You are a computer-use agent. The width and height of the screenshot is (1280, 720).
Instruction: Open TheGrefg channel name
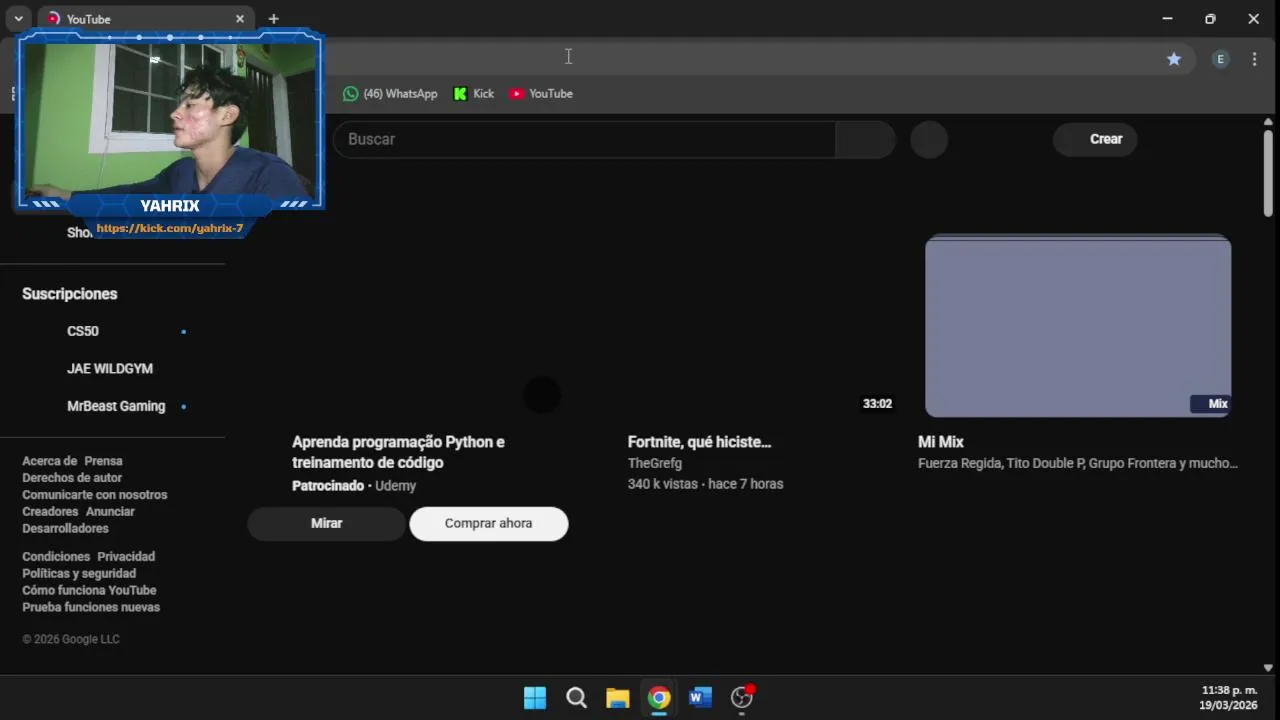(x=655, y=463)
